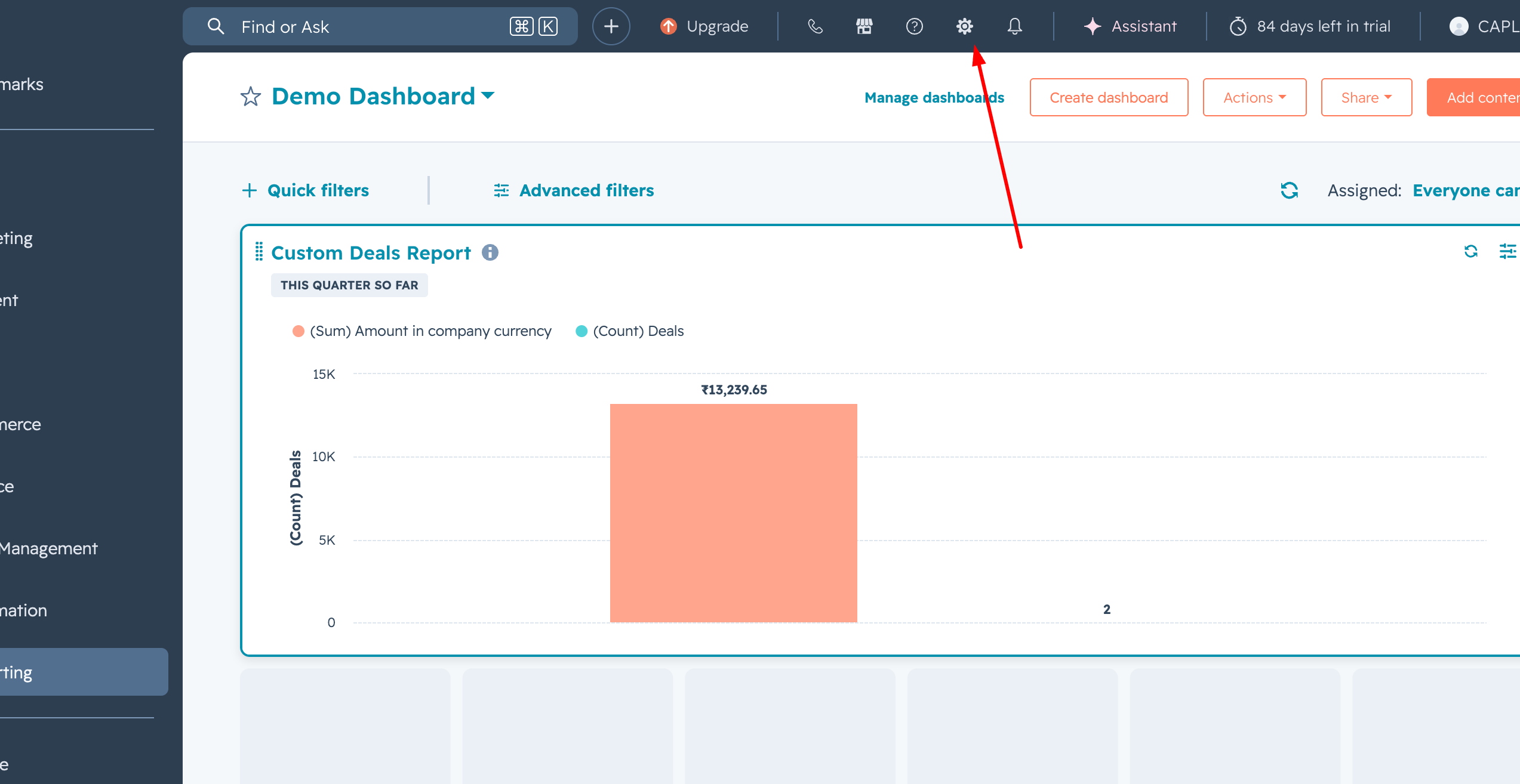Viewport: 1520px width, 784px height.
Task: Refresh the Custom Deals Report
Action: [1470, 252]
